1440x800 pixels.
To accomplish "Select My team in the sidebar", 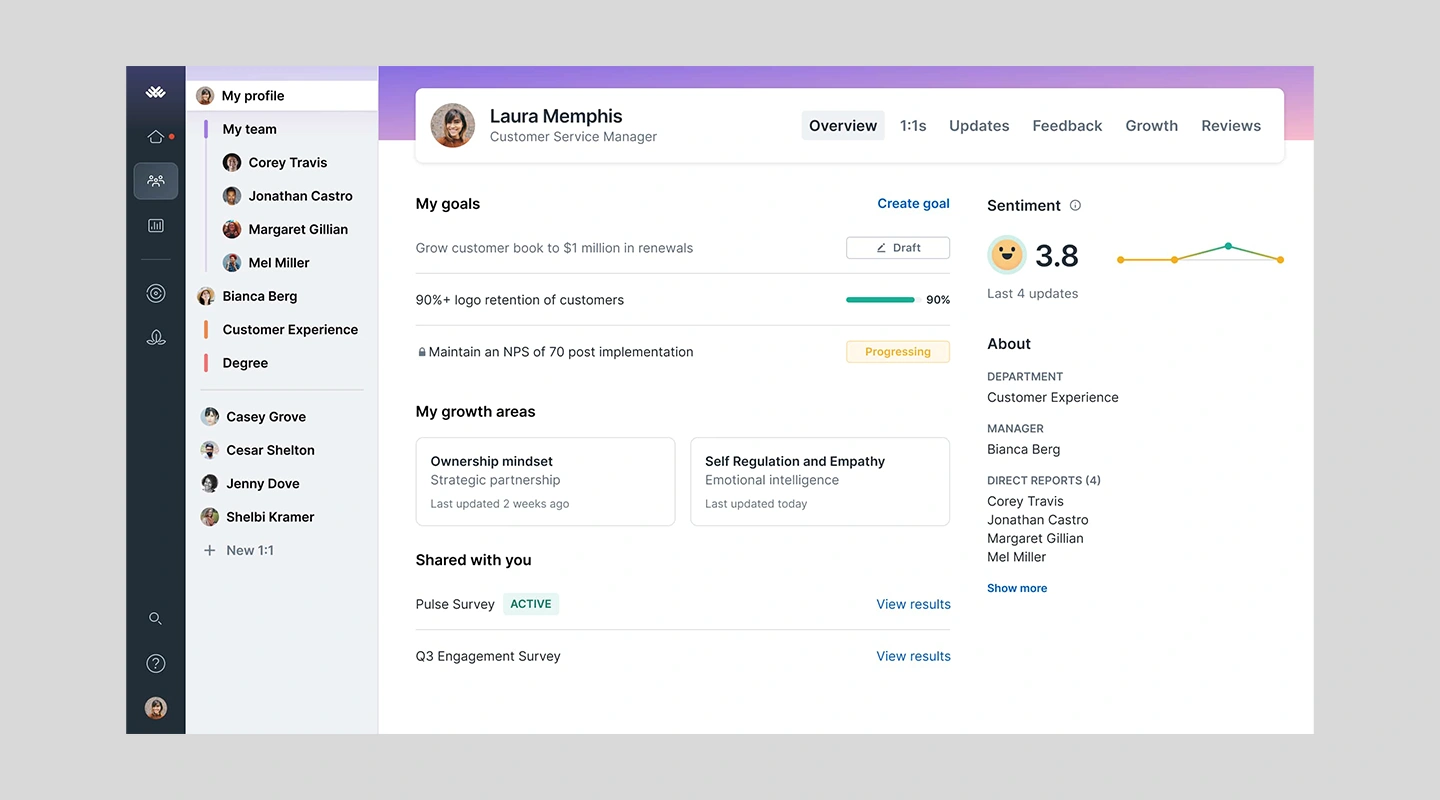I will [x=249, y=129].
